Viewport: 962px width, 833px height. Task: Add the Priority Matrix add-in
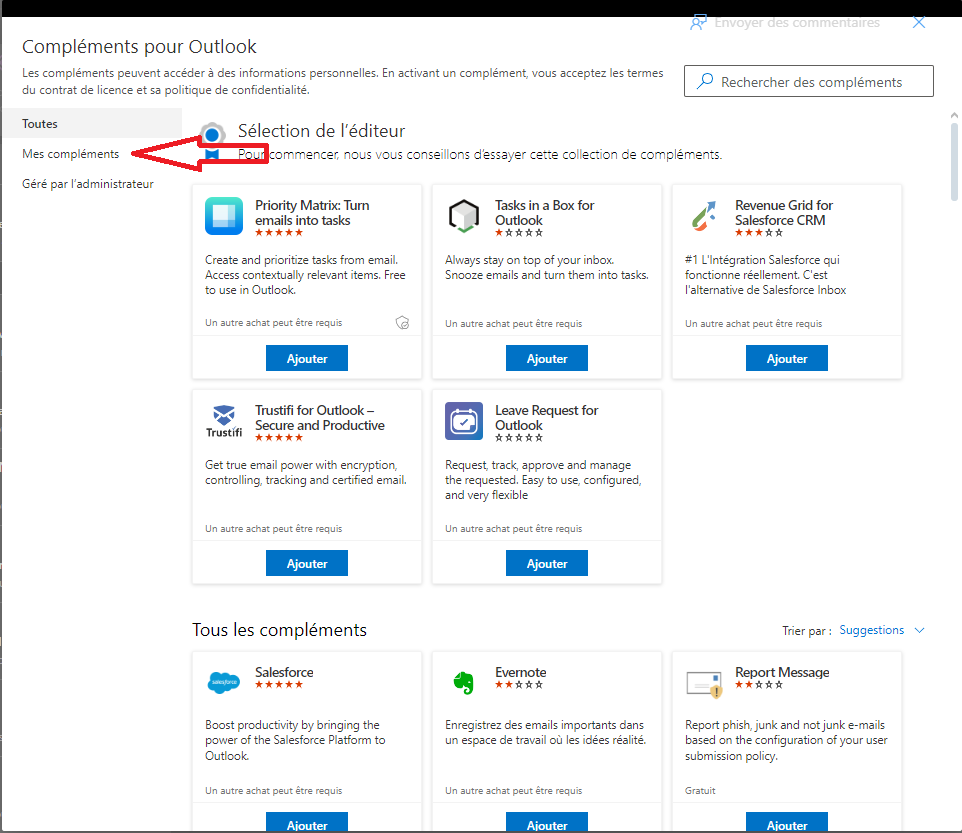(x=307, y=358)
